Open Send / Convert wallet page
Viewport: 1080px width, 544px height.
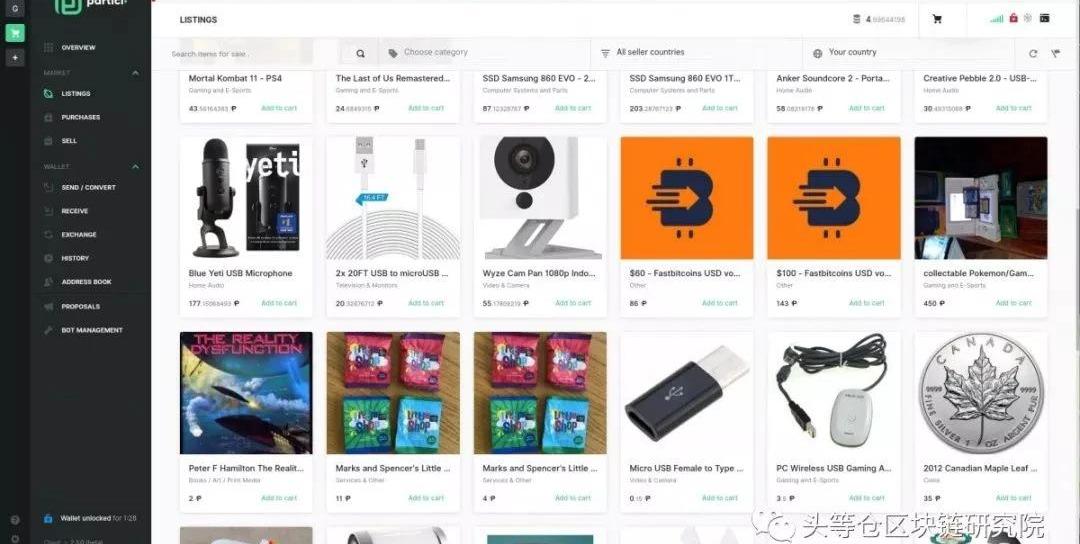click(x=88, y=187)
